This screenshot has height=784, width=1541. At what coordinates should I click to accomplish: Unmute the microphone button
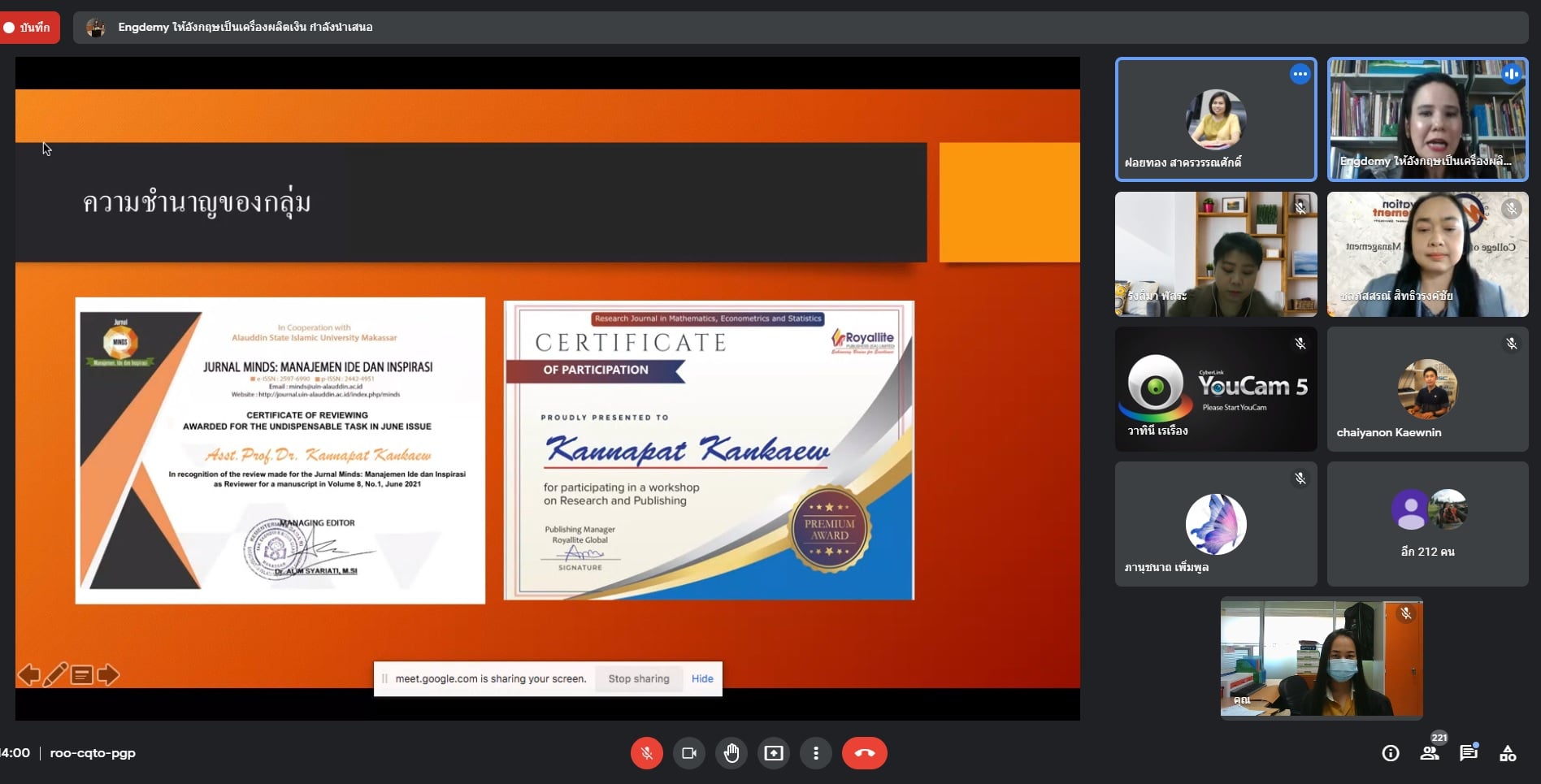[647, 753]
